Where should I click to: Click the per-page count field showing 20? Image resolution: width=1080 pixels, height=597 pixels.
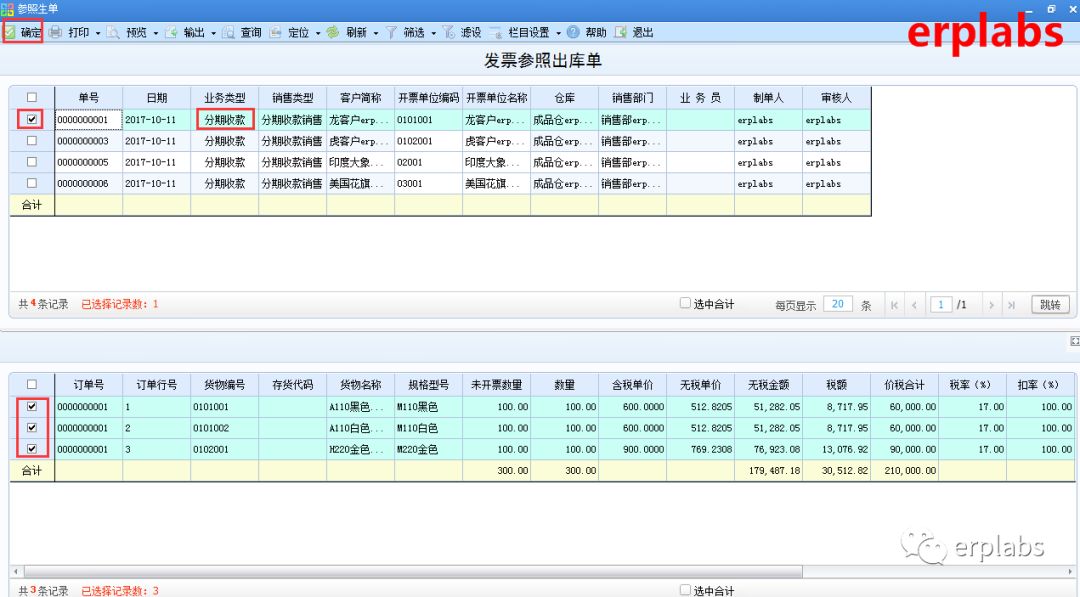coord(838,304)
